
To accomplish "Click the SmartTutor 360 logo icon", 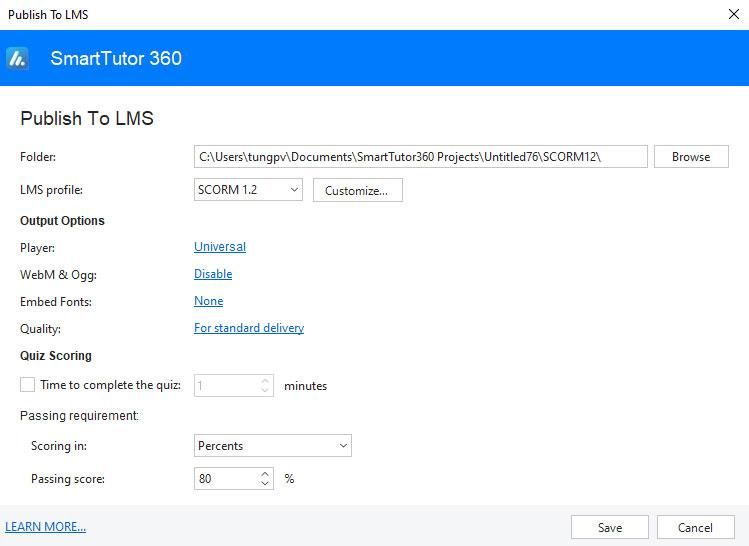I will 18,59.
